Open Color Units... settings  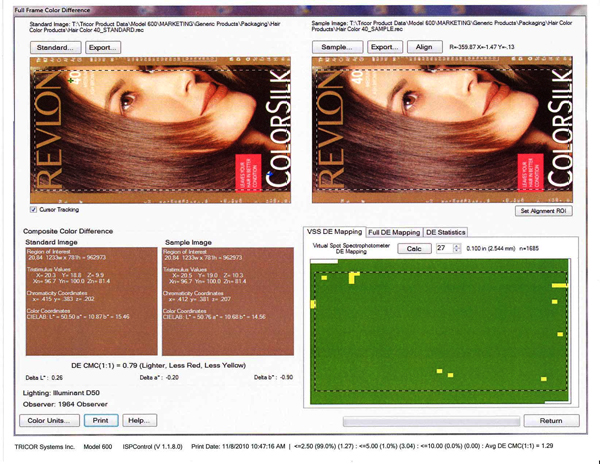point(49,420)
